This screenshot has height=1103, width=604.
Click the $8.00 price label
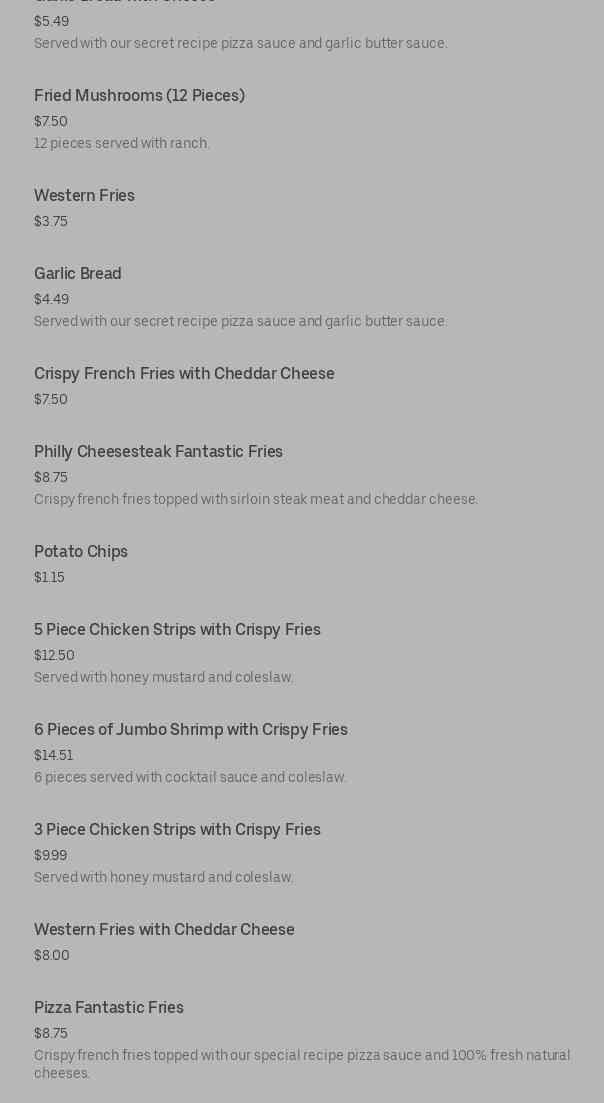pyautogui.click(x=52, y=956)
